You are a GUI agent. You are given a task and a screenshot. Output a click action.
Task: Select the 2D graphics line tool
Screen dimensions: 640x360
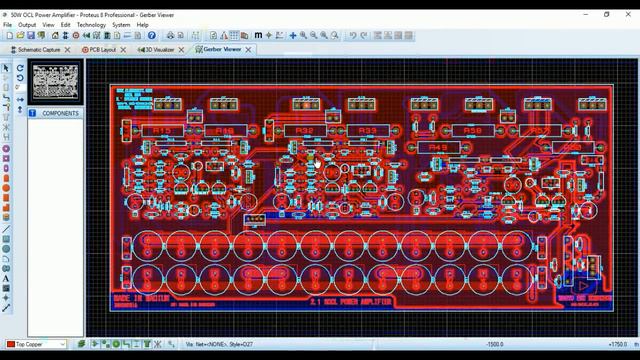(6, 229)
